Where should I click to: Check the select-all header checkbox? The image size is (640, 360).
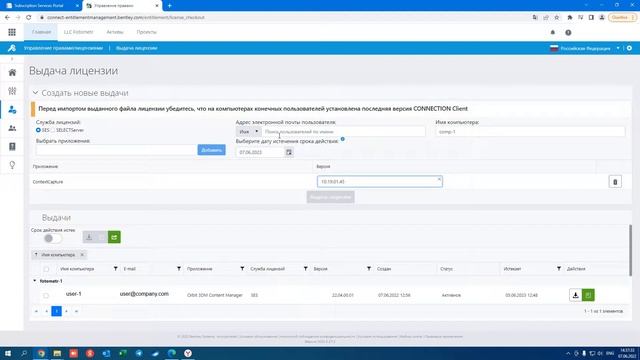pos(46,269)
